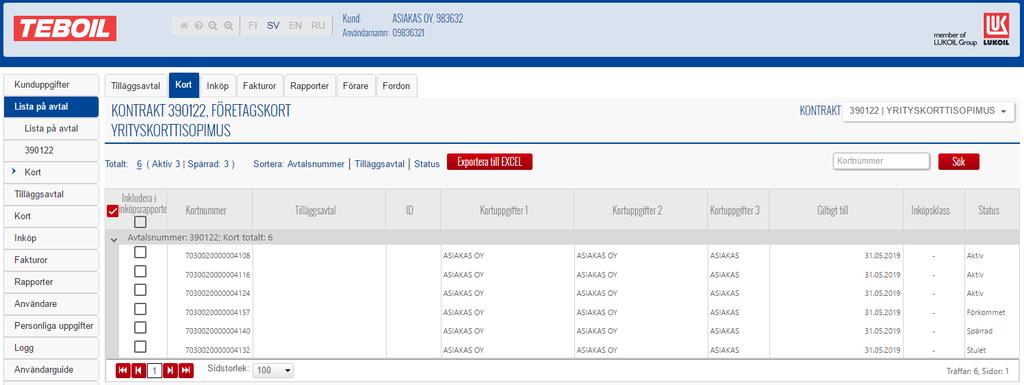The image size is (1024, 385).
Task: Click the page number input box
Action: pos(154,371)
